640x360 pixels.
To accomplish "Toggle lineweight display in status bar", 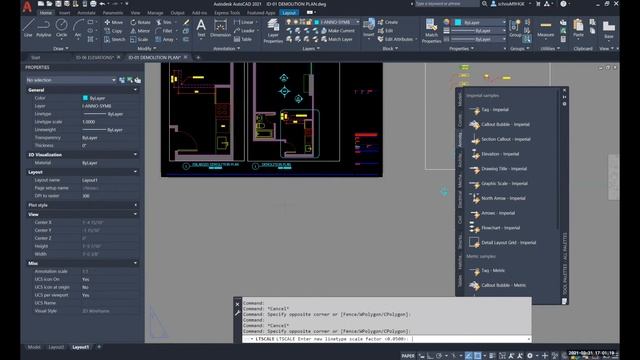I will [492, 356].
